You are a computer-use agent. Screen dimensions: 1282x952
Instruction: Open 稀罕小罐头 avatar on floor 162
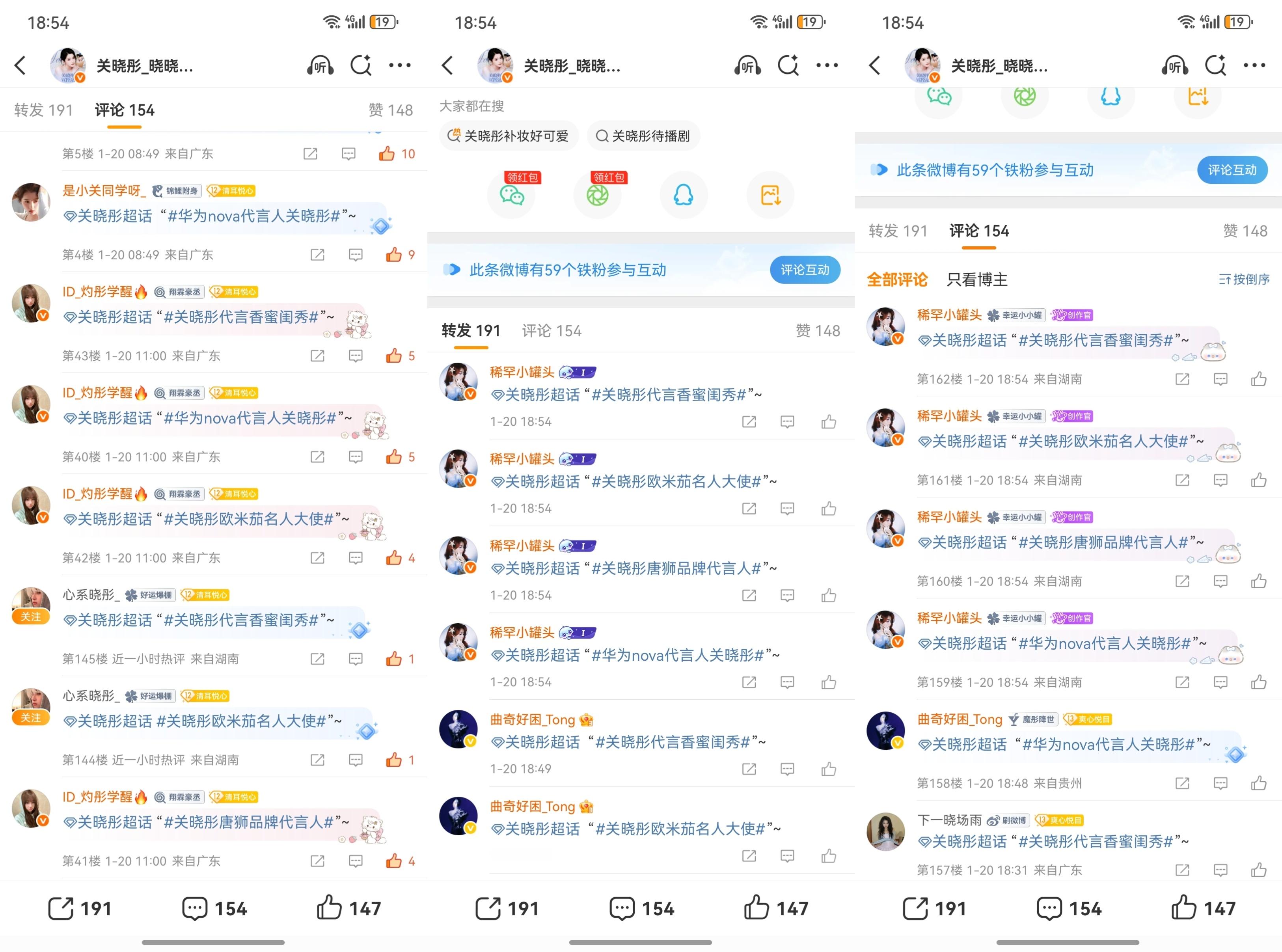coord(885,326)
